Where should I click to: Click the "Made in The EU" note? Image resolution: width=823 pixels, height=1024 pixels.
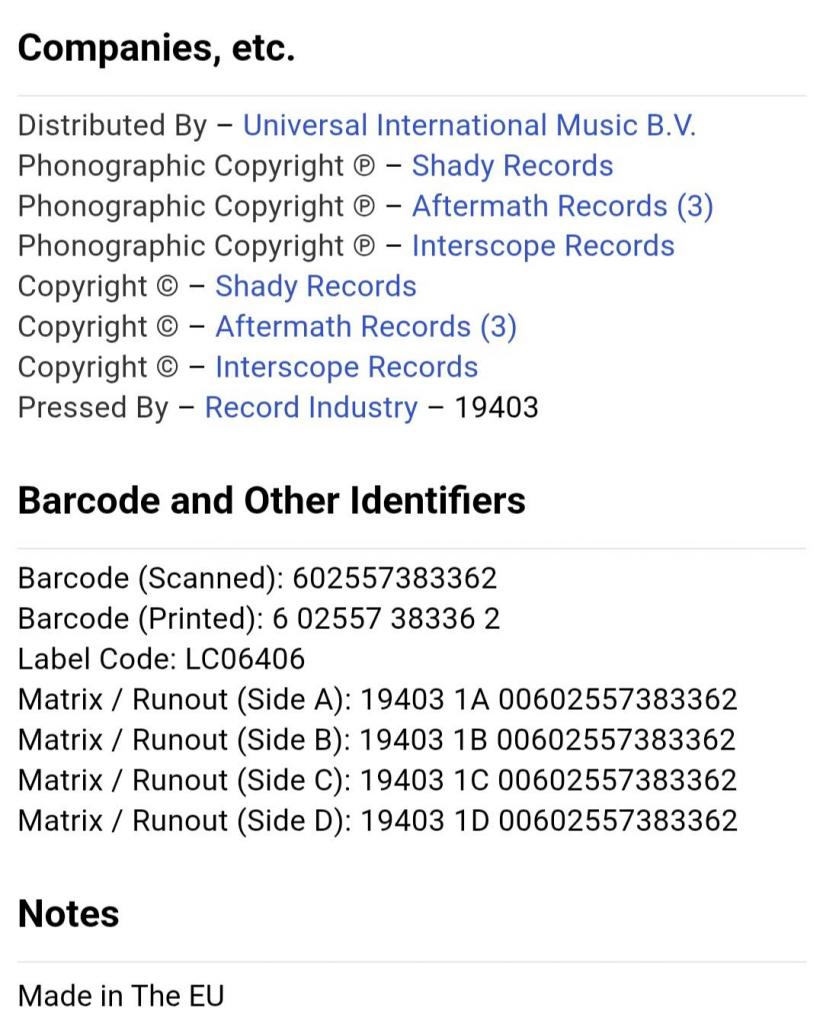point(121,996)
